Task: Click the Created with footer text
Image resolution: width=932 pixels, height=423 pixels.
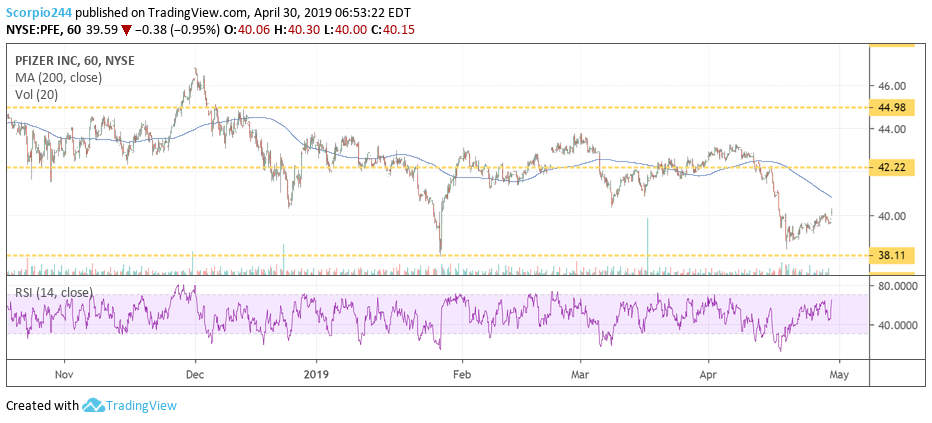Action: (x=42, y=406)
